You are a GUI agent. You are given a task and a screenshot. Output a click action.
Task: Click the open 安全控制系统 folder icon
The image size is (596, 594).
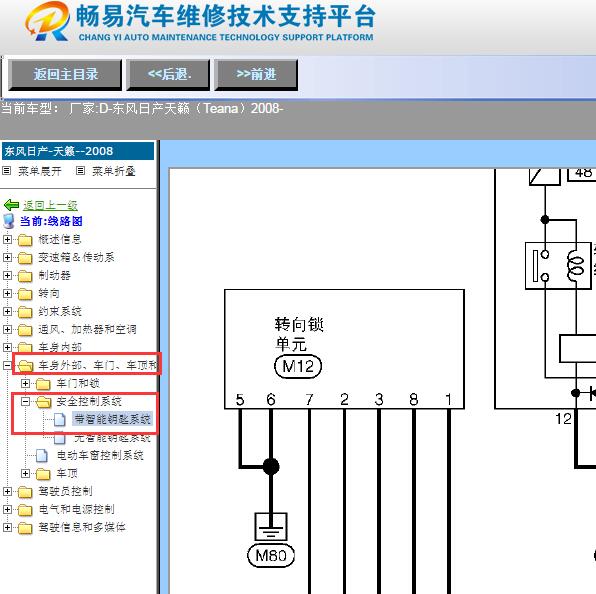point(44,402)
